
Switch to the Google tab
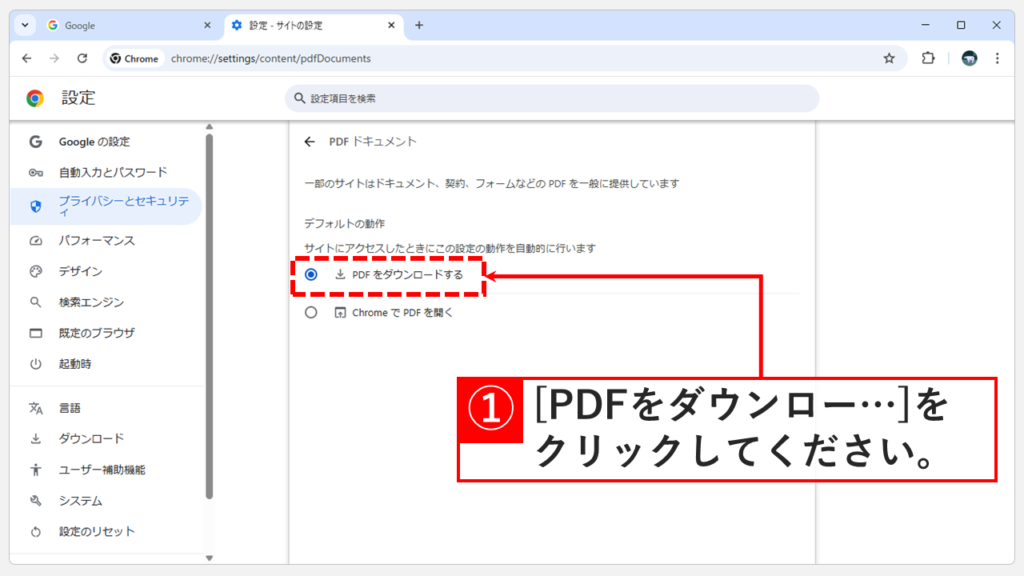80,25
